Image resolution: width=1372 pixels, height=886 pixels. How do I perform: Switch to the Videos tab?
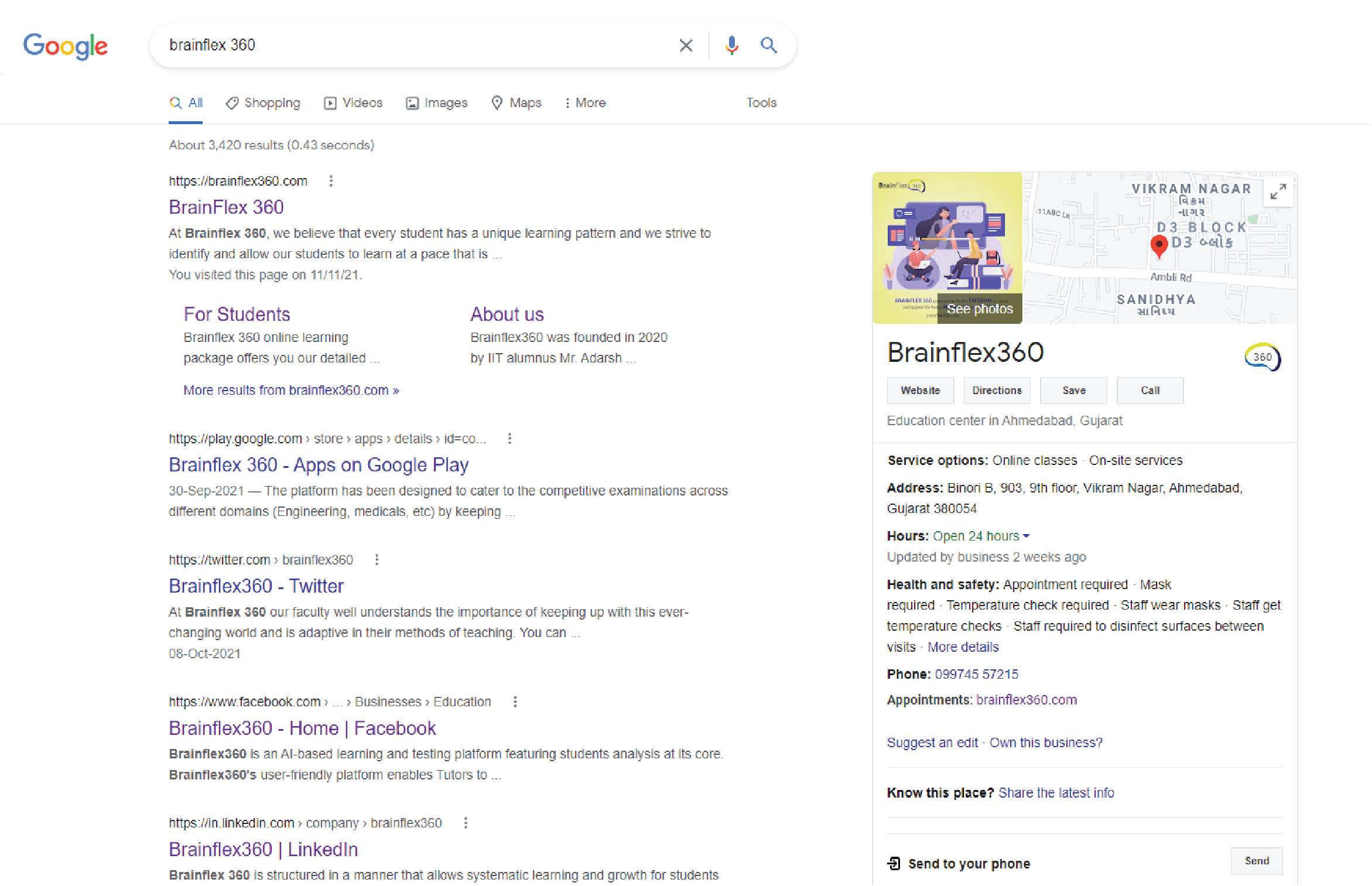353,103
